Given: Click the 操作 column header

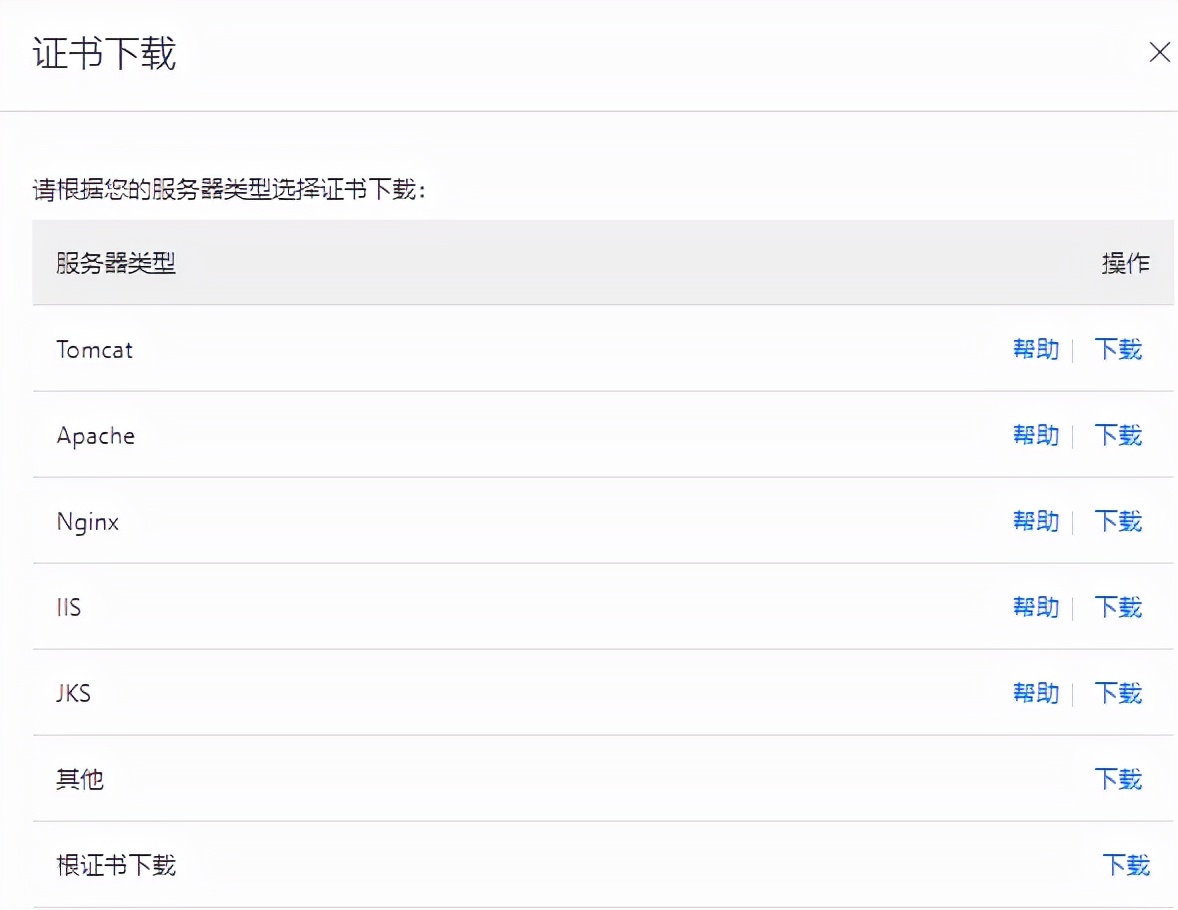Looking at the screenshot, I should pos(1127,263).
